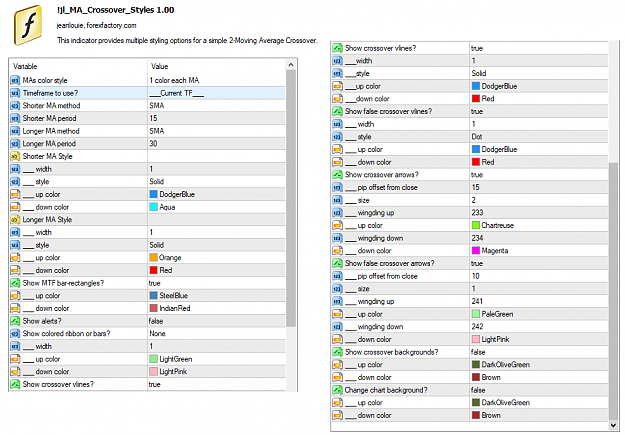Image resolution: width=625 pixels, height=435 pixels.
Task: Select the boolean icon for 'Show crossover arrows?'
Action: point(337,175)
